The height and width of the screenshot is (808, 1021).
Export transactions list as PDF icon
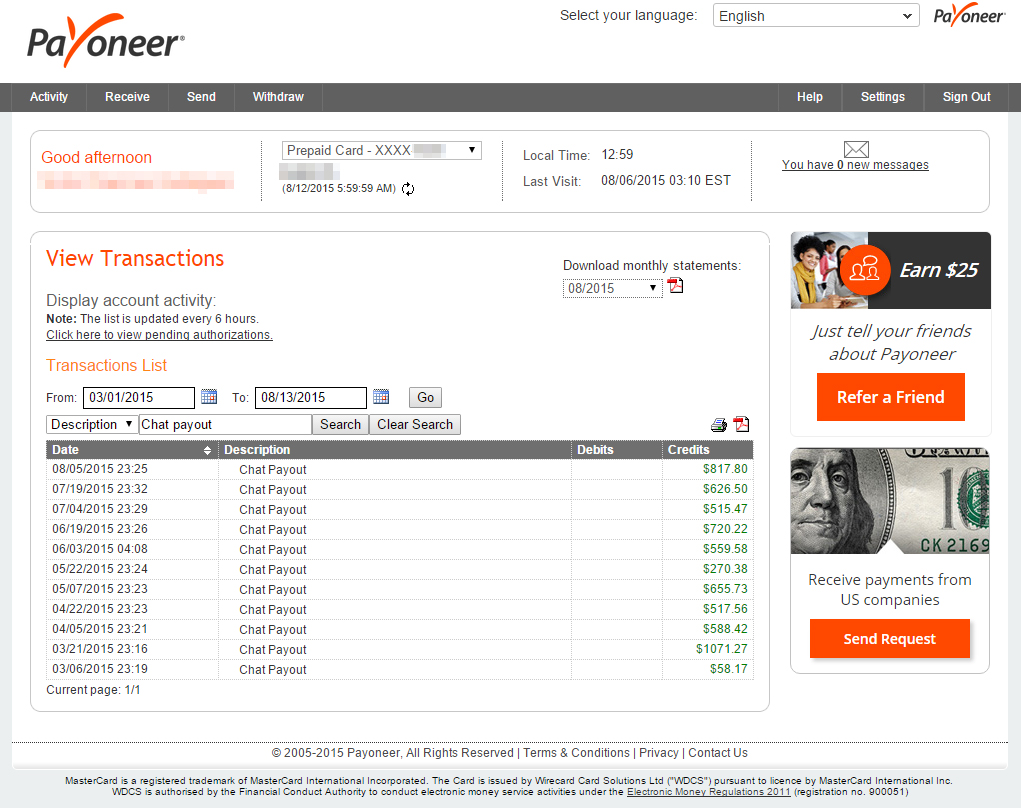point(741,425)
